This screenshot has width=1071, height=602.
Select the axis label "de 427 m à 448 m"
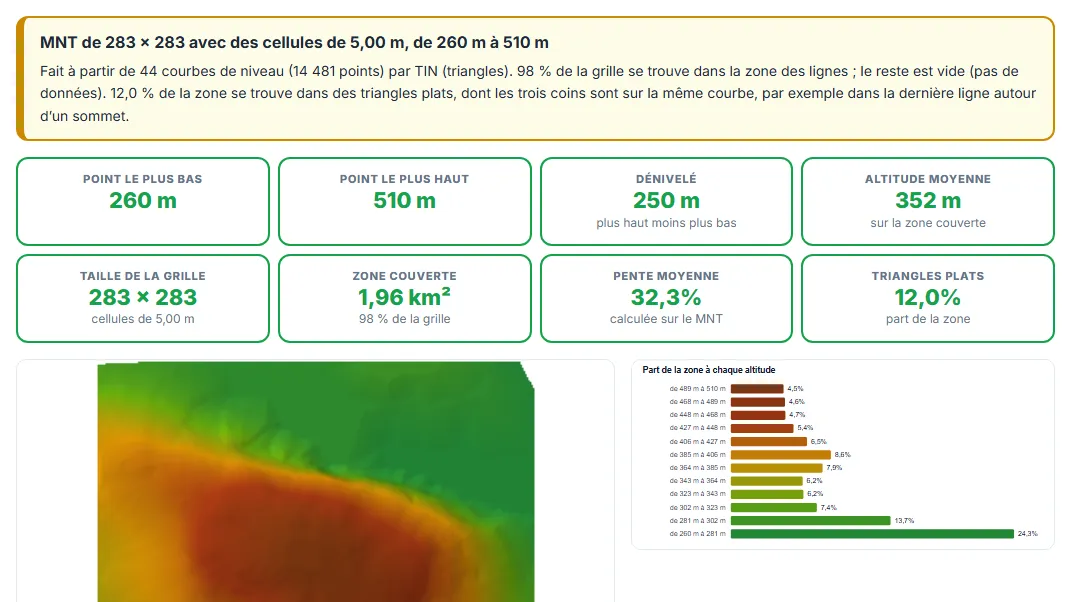click(x=697, y=428)
